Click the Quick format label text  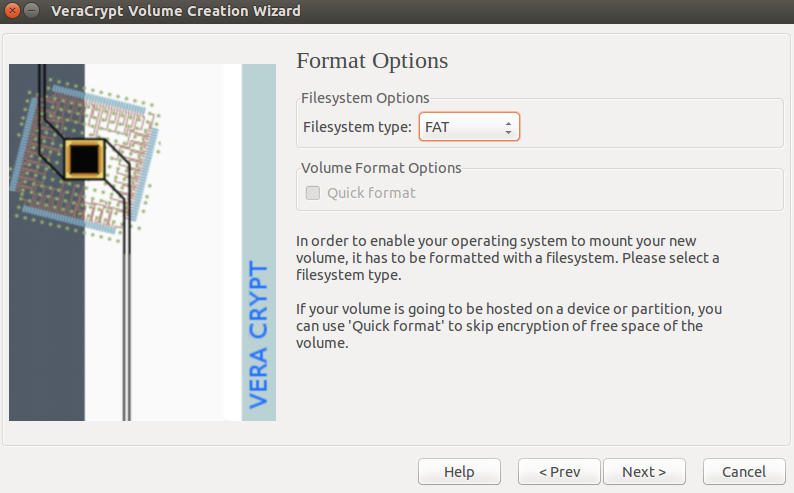(371, 193)
